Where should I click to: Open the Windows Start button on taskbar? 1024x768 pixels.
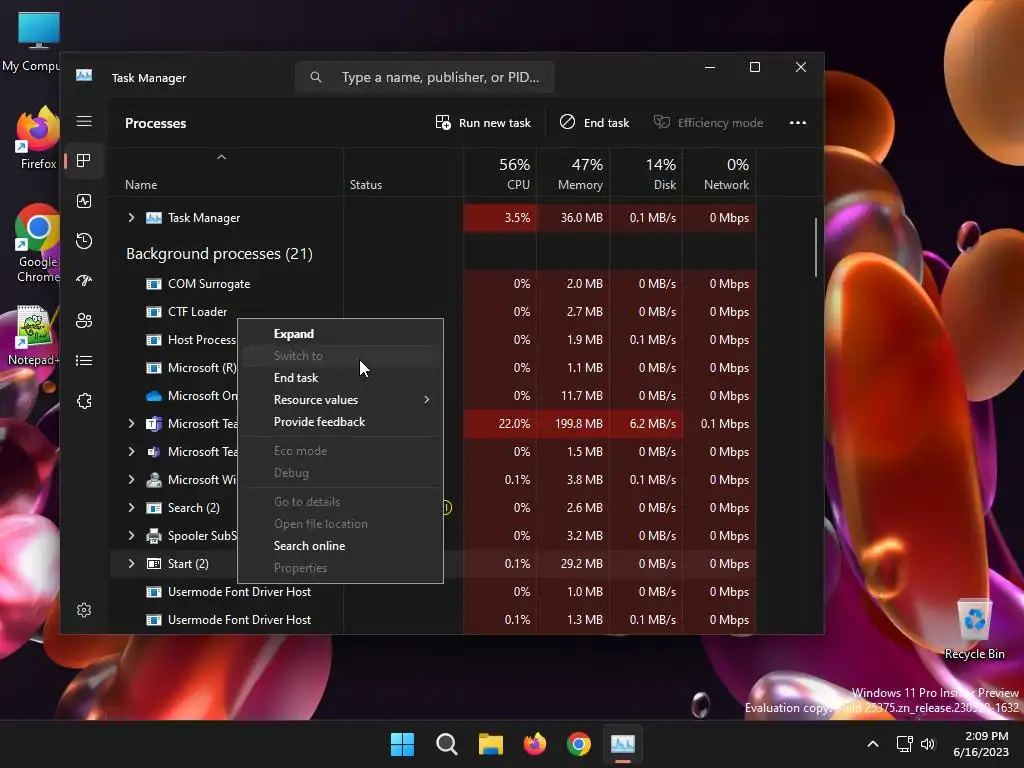(x=402, y=744)
